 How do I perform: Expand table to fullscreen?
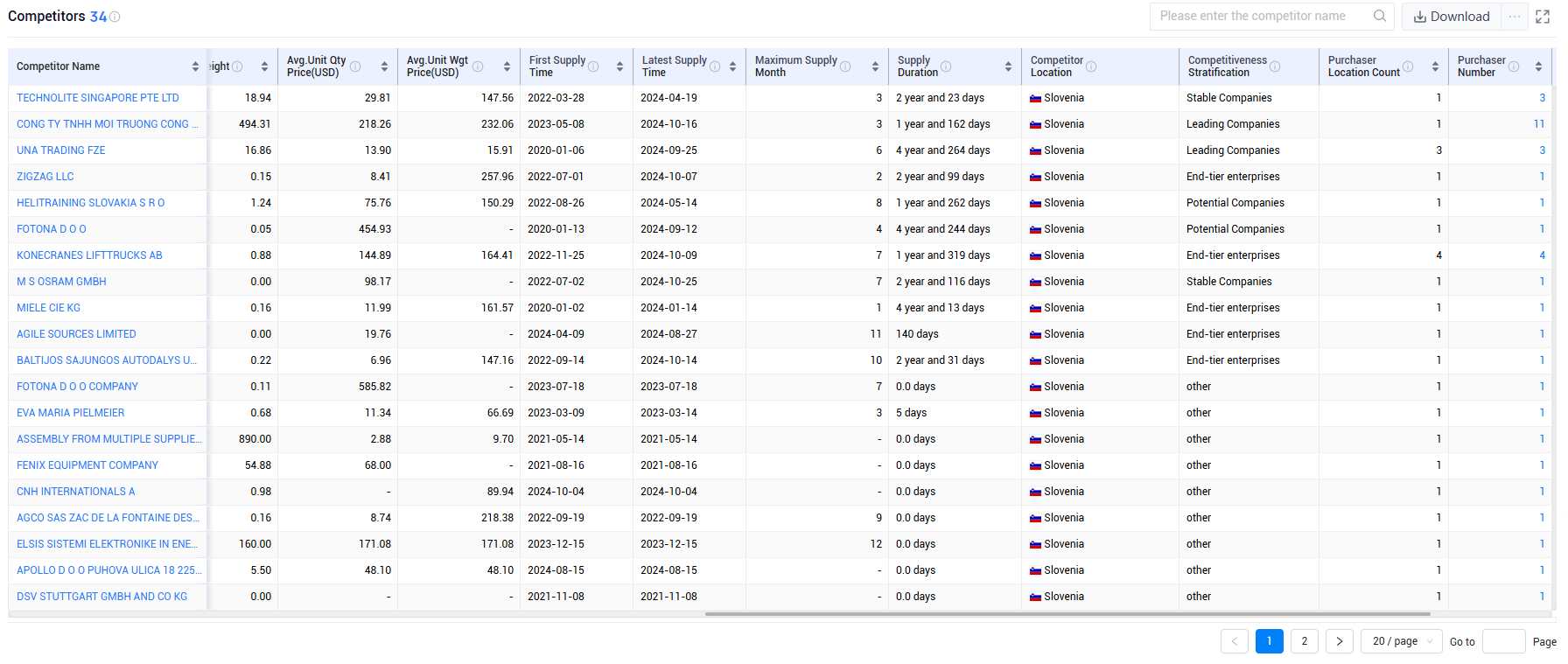click(x=1543, y=17)
